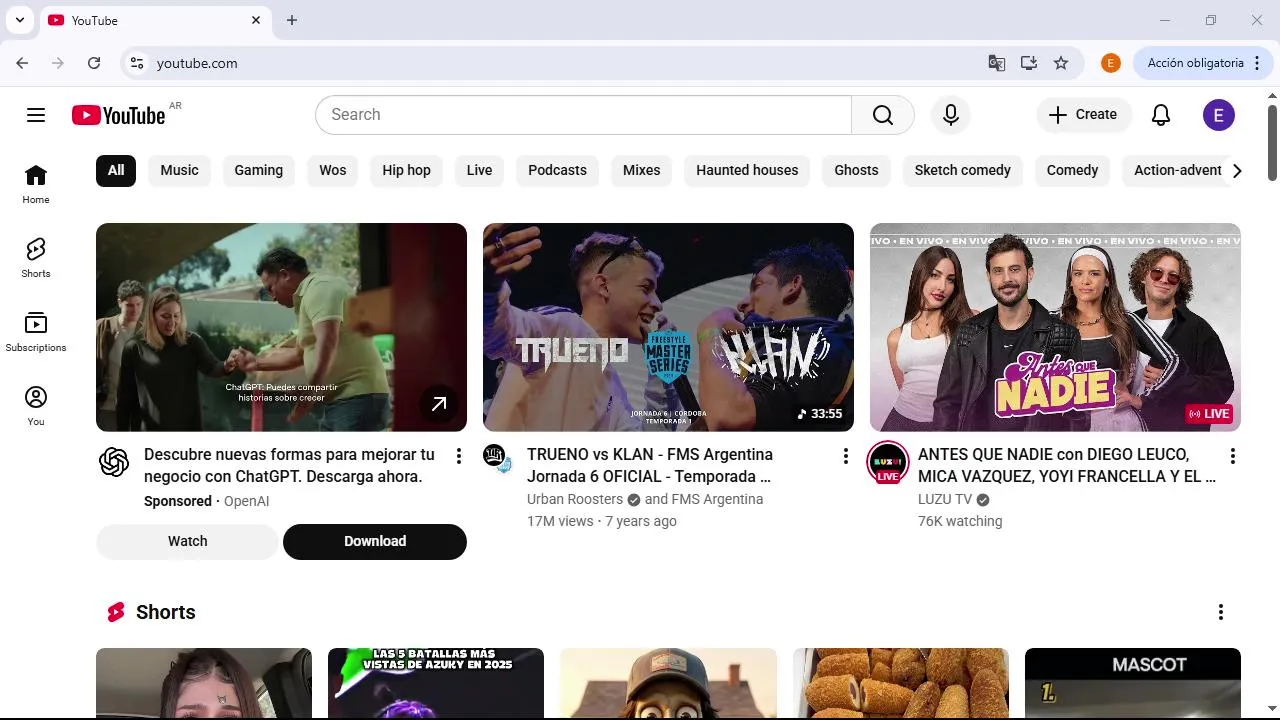Image resolution: width=1280 pixels, height=720 pixels.
Task: Click the LUZU TV live avatar
Action: [x=888, y=462]
